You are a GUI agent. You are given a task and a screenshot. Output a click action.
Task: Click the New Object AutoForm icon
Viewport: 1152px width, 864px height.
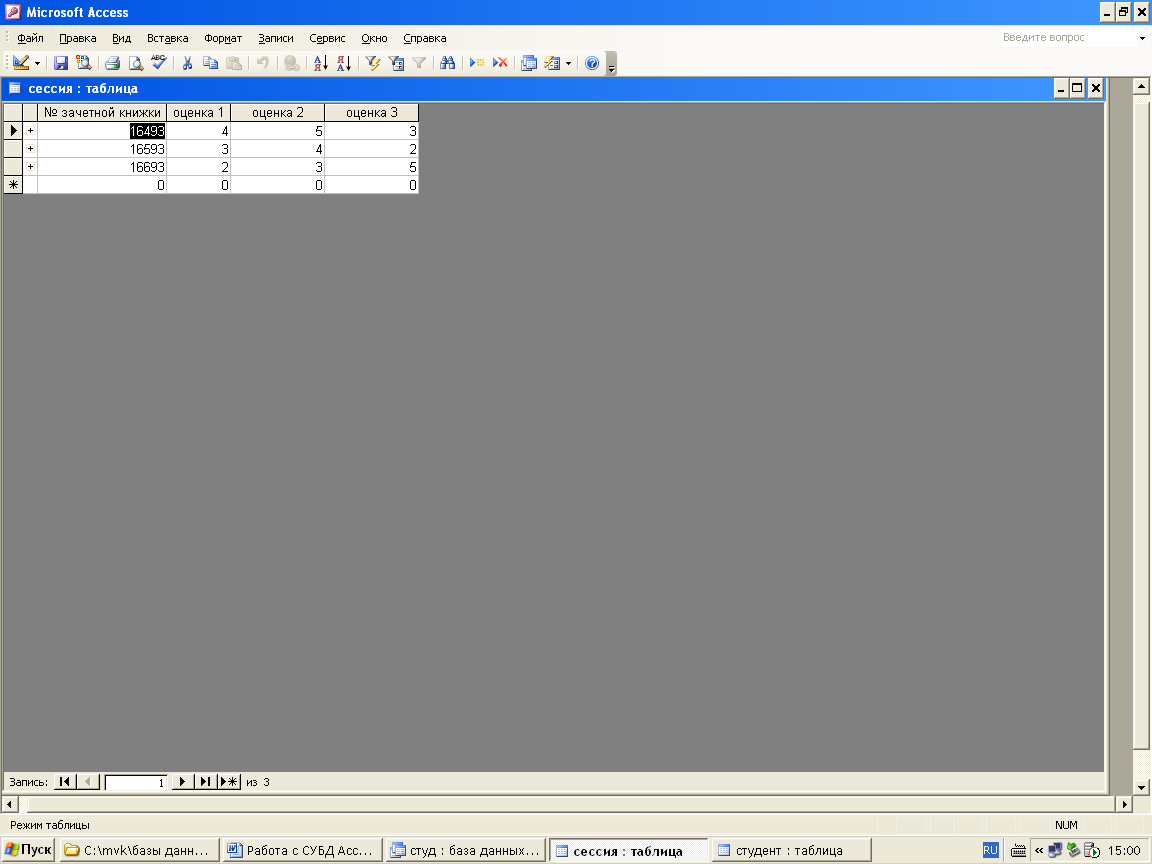point(552,63)
